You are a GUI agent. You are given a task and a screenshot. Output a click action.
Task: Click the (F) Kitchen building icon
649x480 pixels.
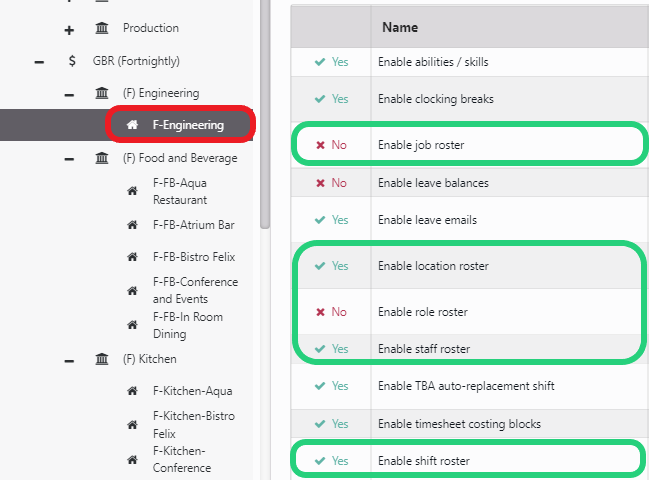tap(102, 359)
